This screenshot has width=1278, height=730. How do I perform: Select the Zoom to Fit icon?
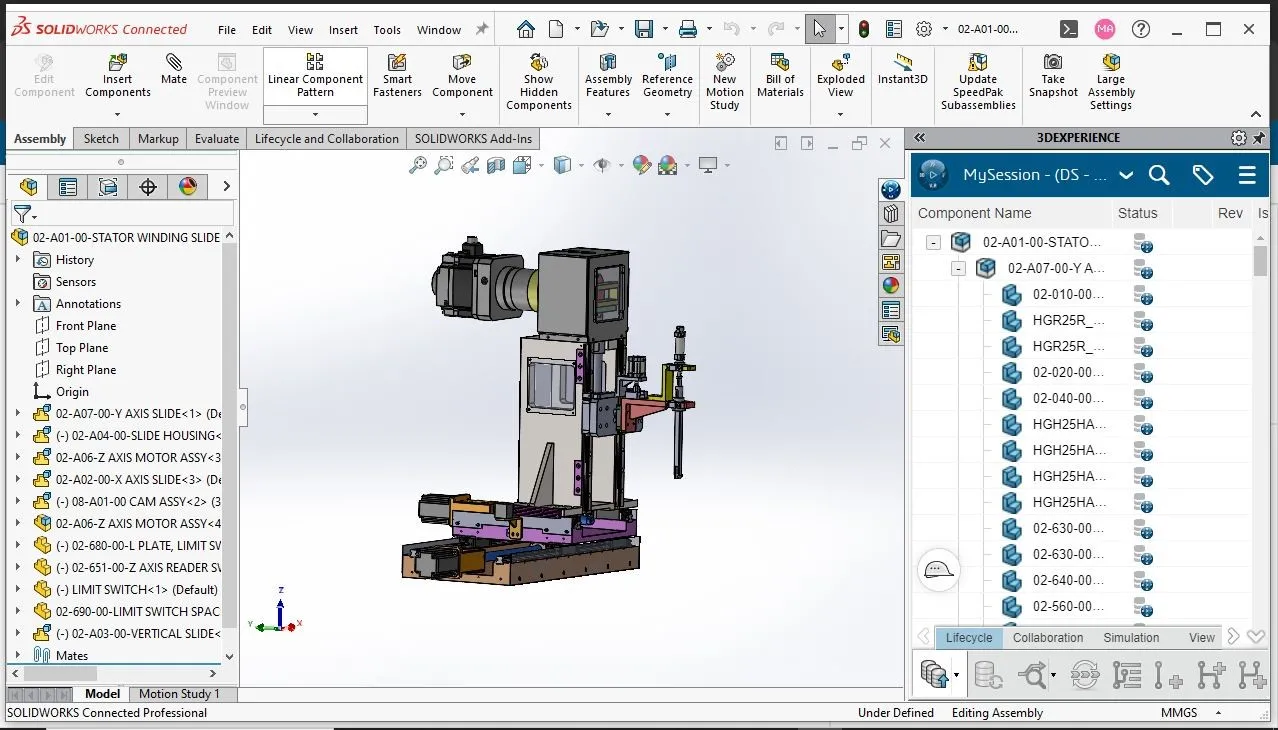pos(420,164)
